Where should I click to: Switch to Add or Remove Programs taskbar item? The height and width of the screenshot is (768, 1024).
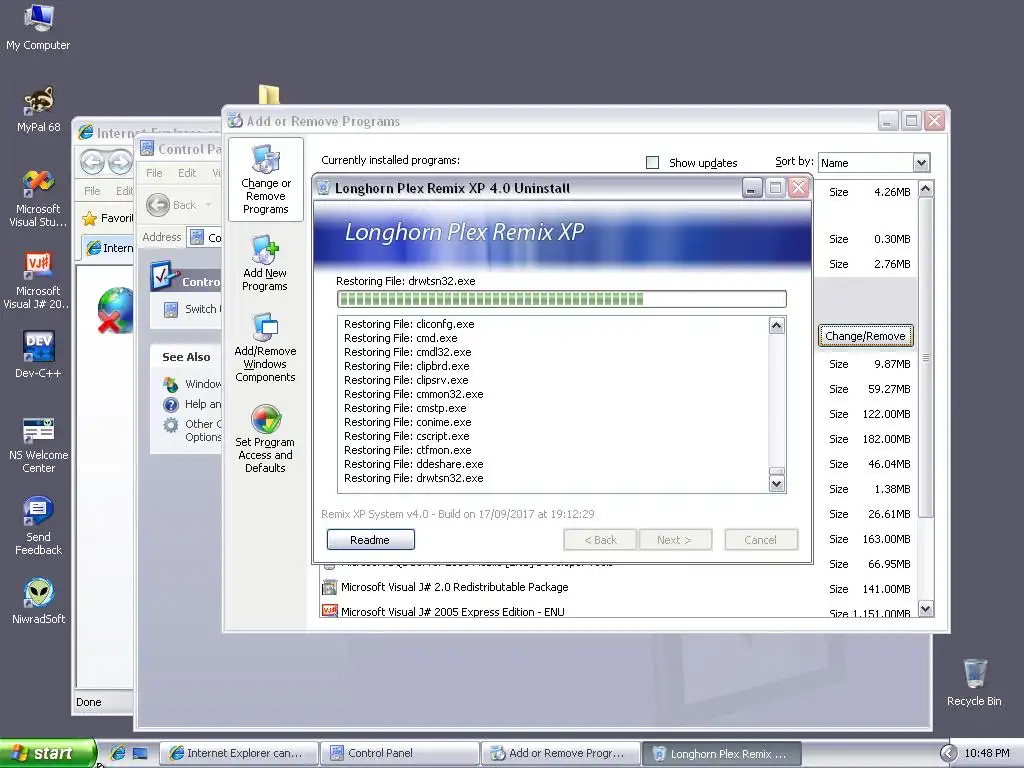[x=560, y=753]
